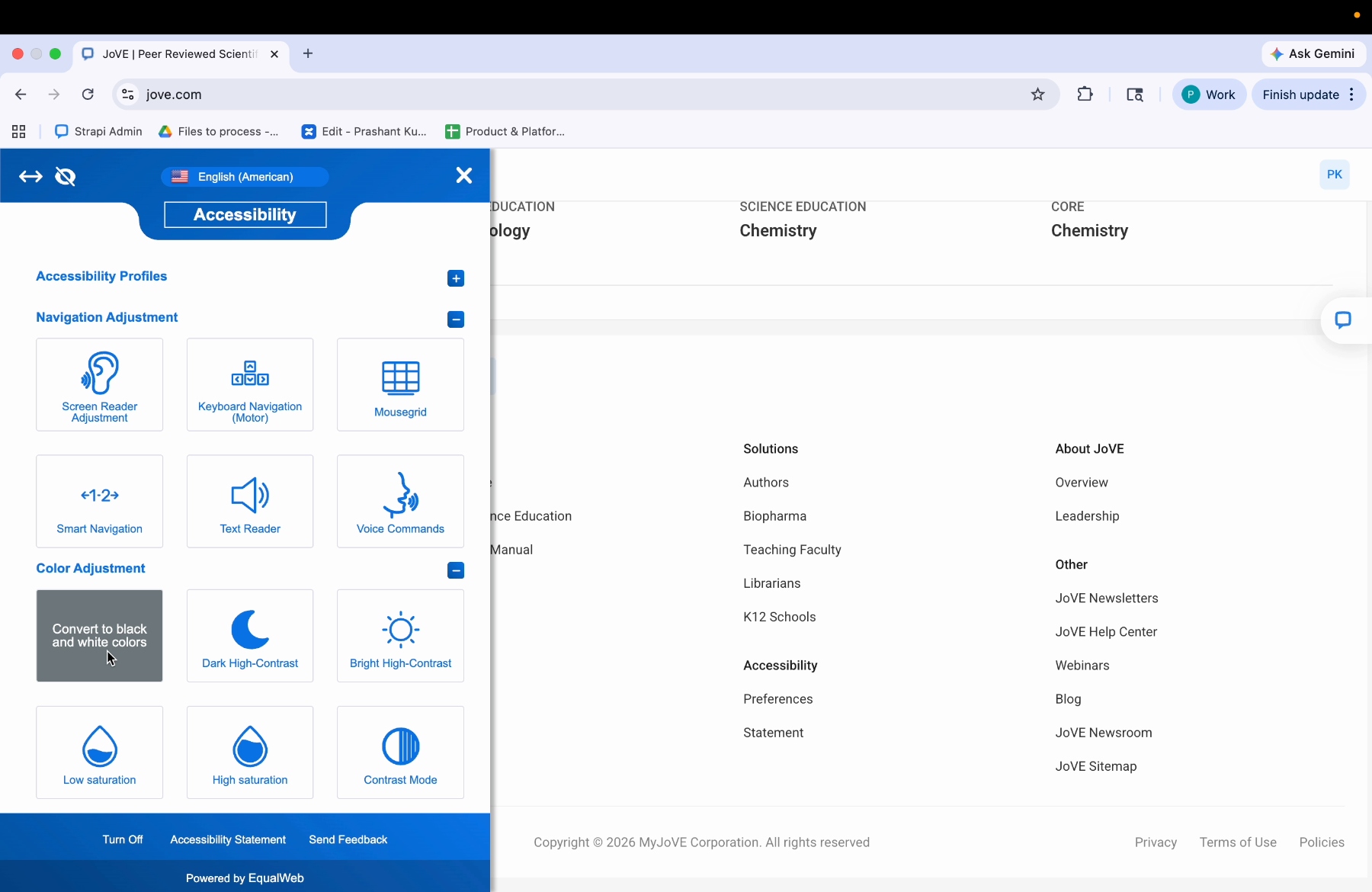Screen dimensions: 1372x892
Task: Bookmark this page with the star icon
Action: click(1037, 95)
